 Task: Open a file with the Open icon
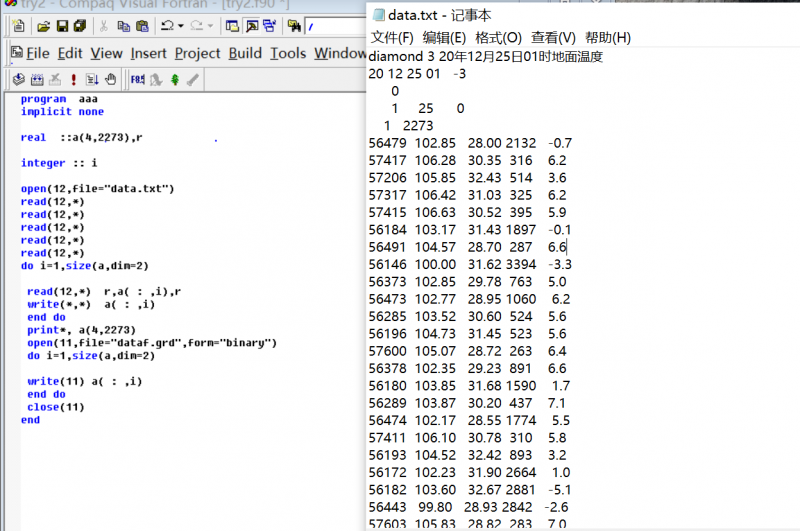41,26
